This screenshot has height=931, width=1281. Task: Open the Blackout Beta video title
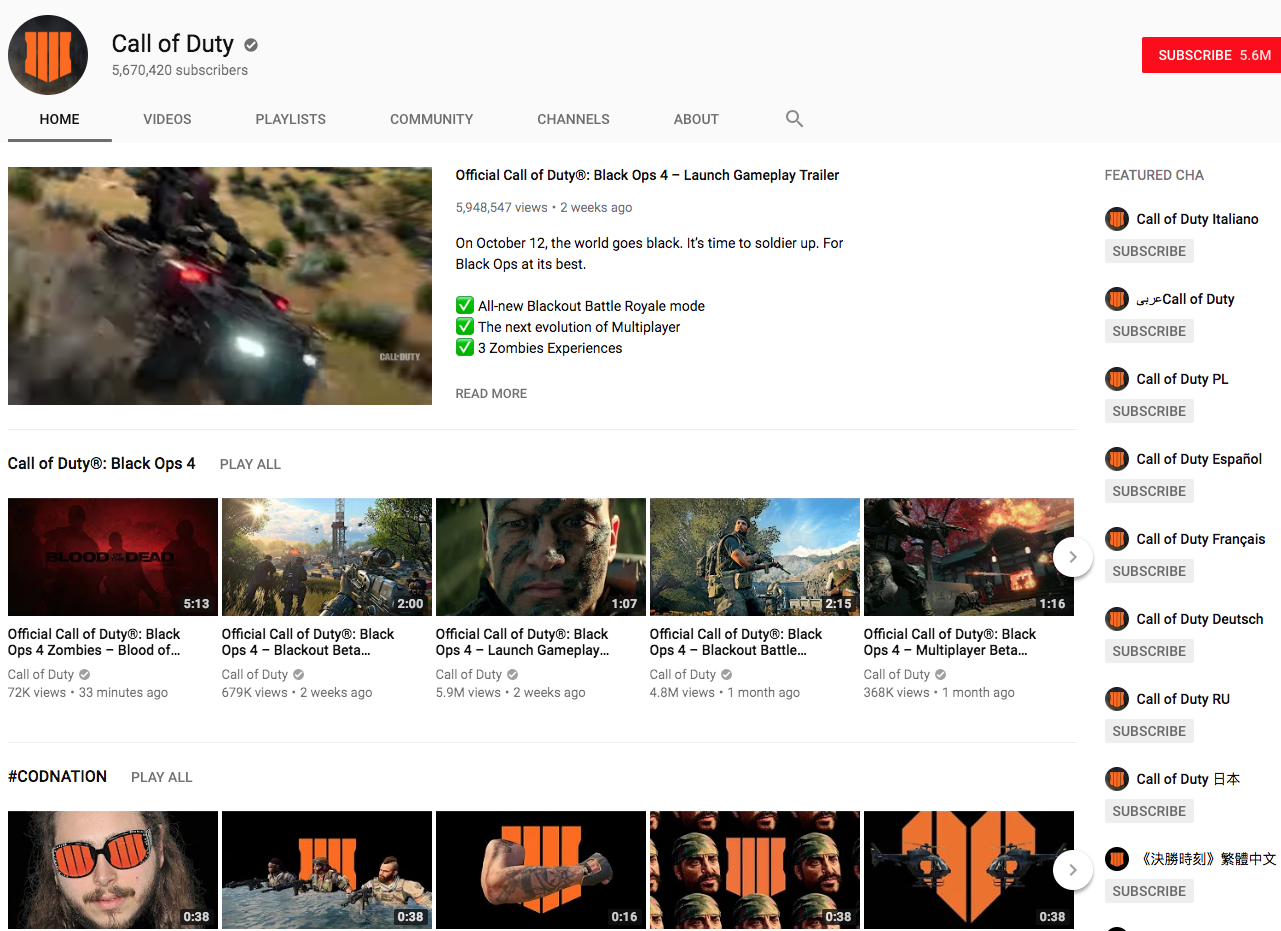pos(308,642)
